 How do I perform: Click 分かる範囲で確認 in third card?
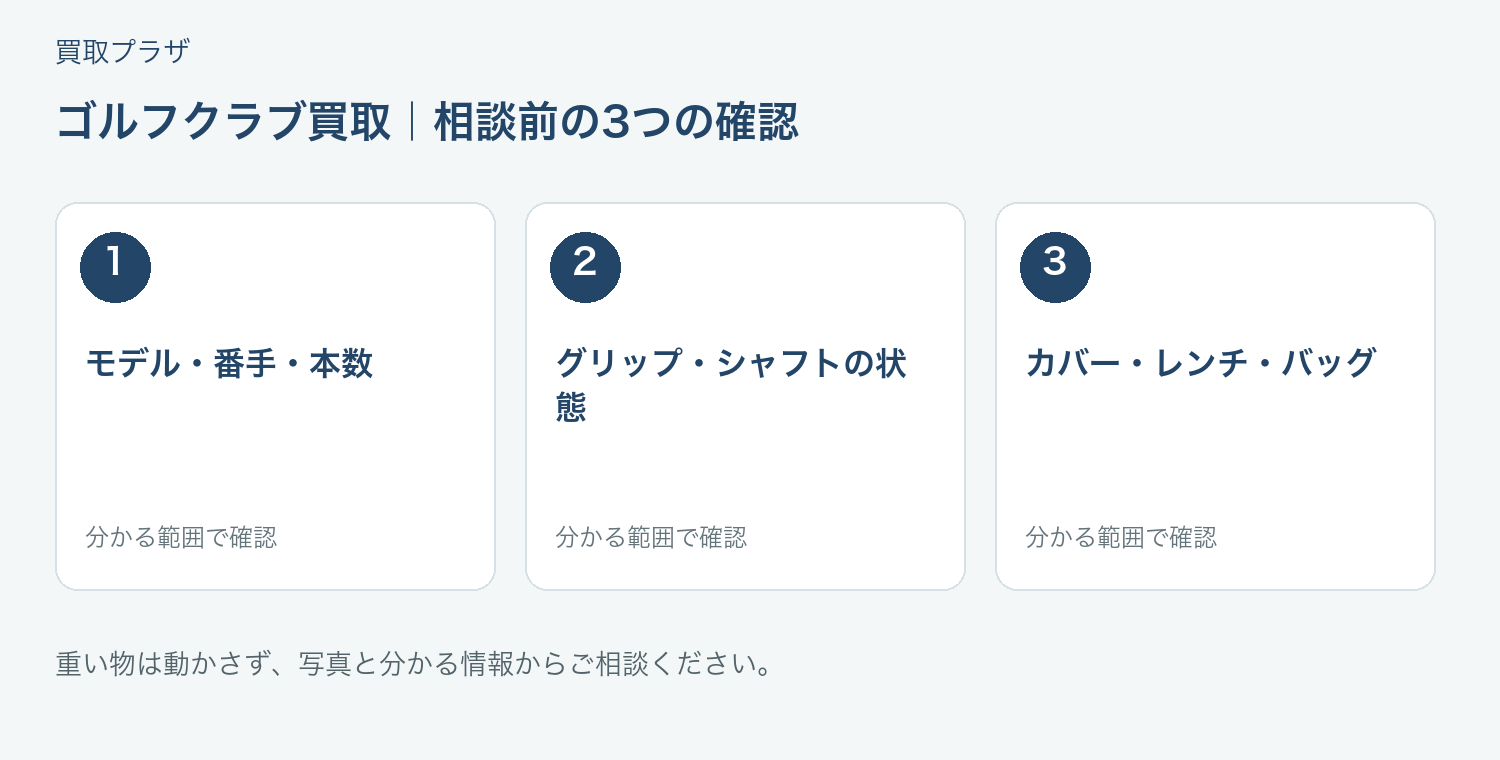(1121, 537)
